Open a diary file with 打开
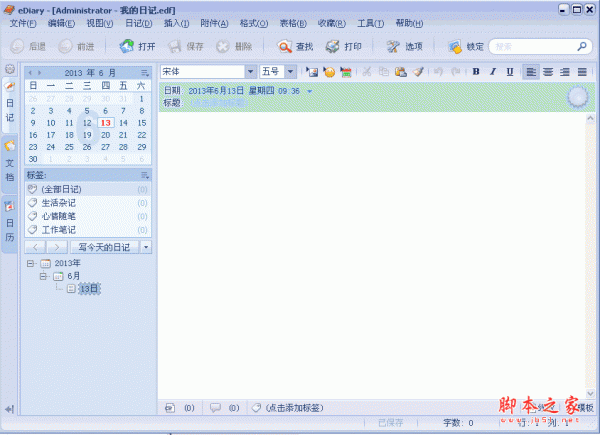Image resolution: width=600 pixels, height=435 pixels. point(137,47)
